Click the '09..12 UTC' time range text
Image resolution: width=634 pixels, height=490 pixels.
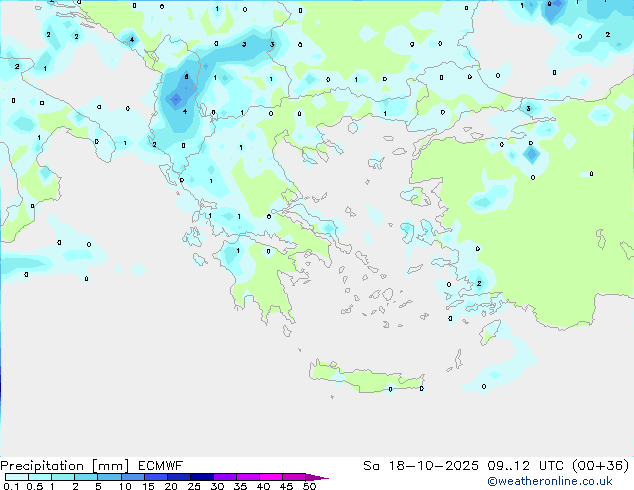point(525,466)
